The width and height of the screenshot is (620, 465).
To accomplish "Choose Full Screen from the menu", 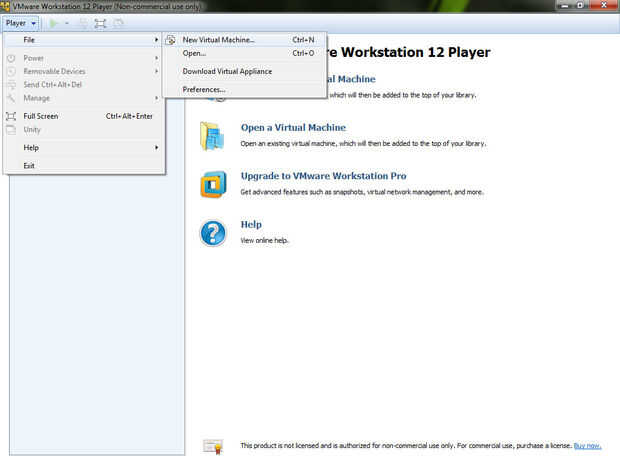I will coord(84,116).
